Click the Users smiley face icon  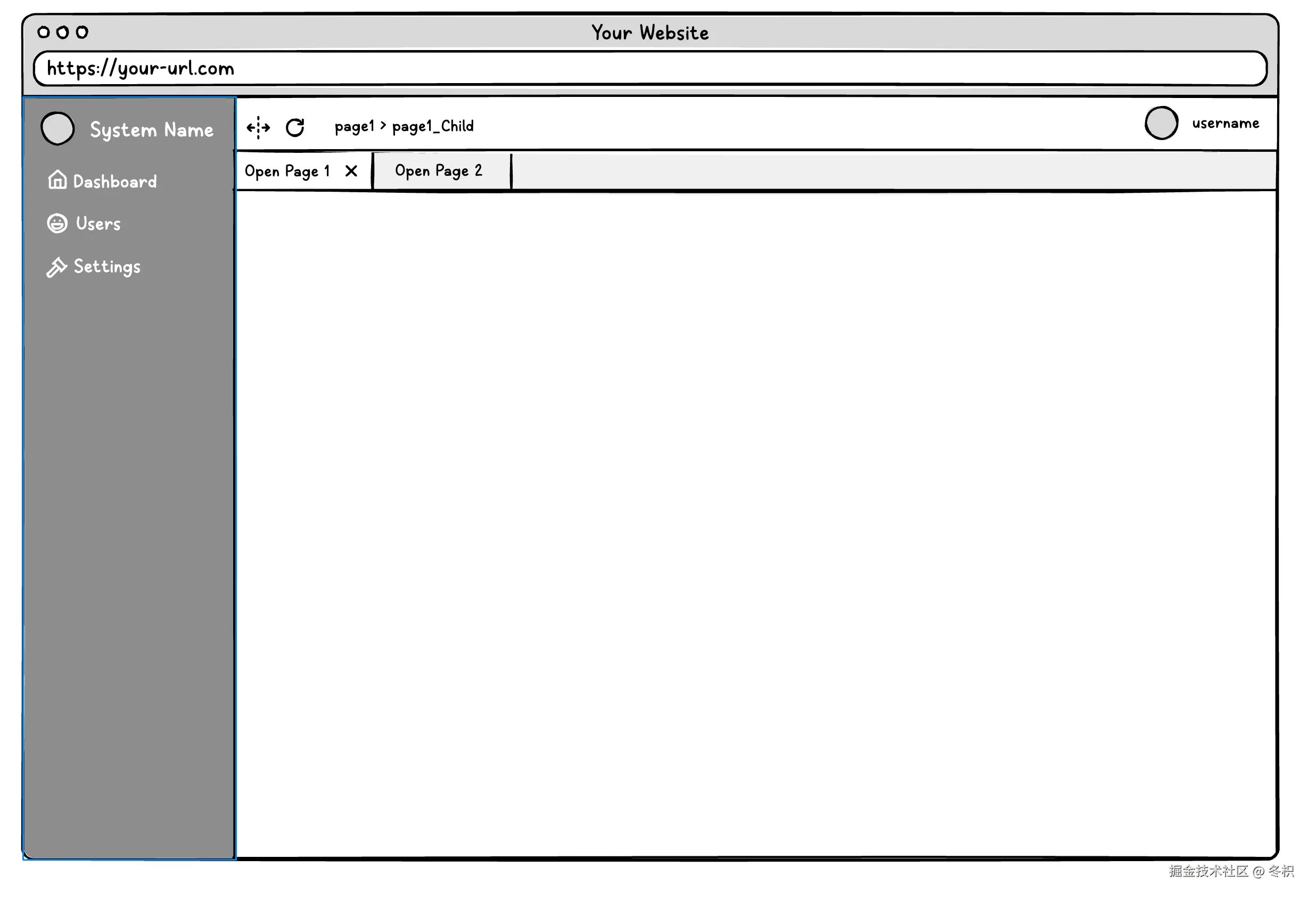57,224
